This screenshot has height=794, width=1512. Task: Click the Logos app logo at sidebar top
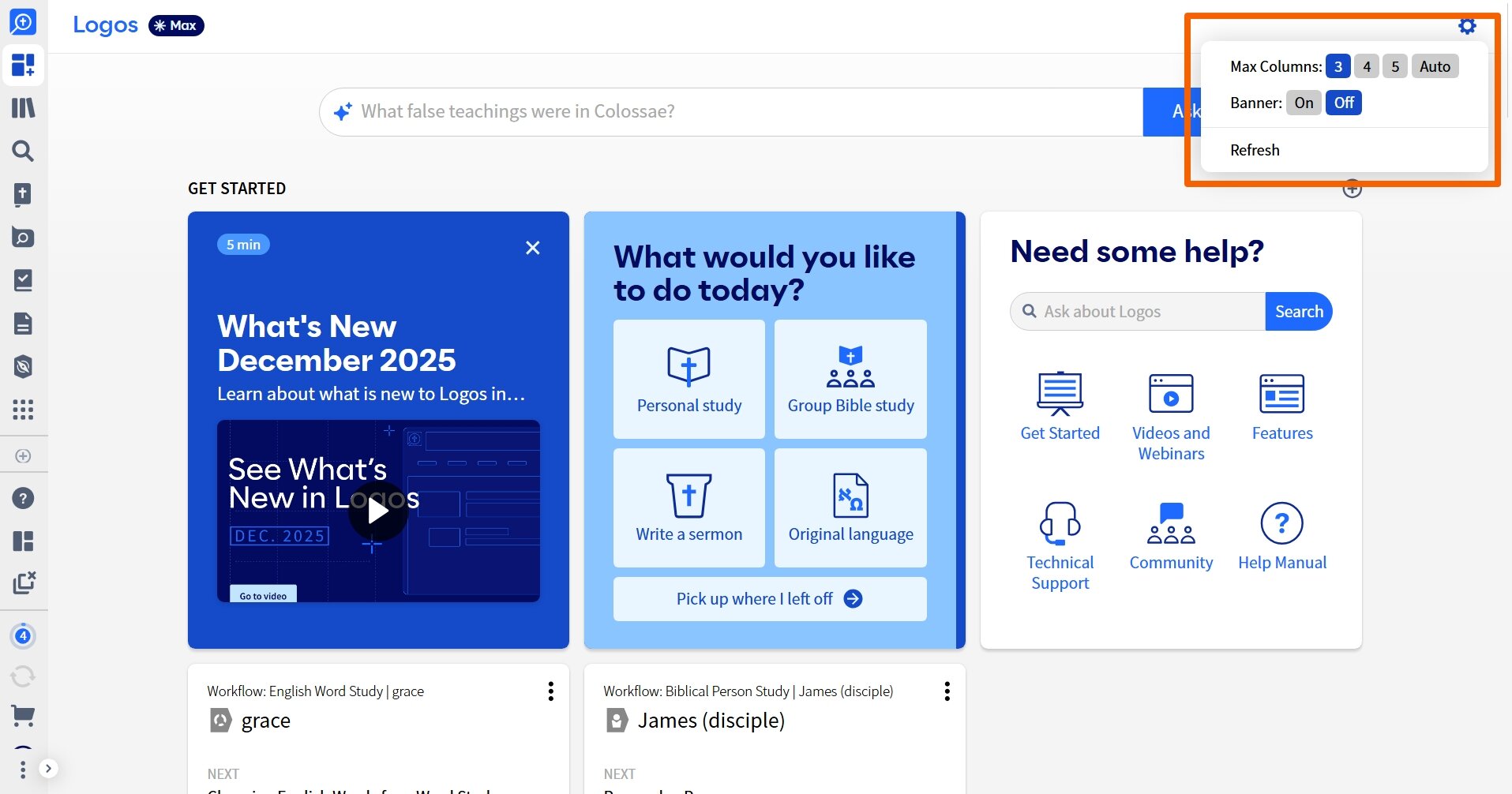(23, 22)
